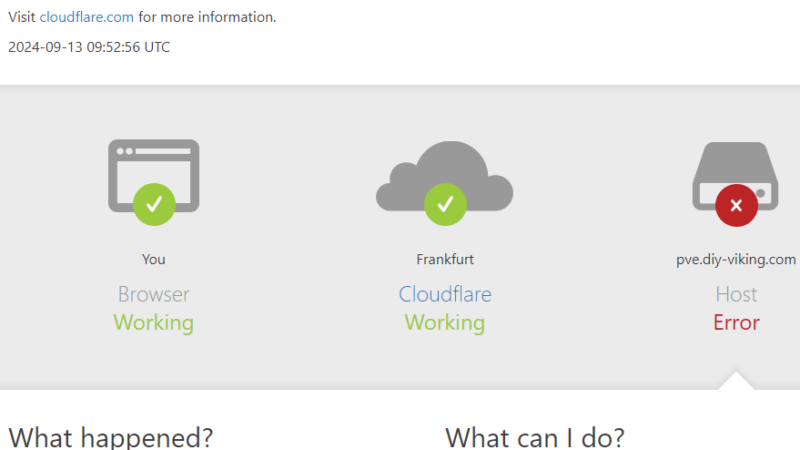Image resolution: width=800 pixels, height=450 pixels.
Task: Select the timestamp 2024-09-13 09:52:56 UTC
Action: coord(89,47)
